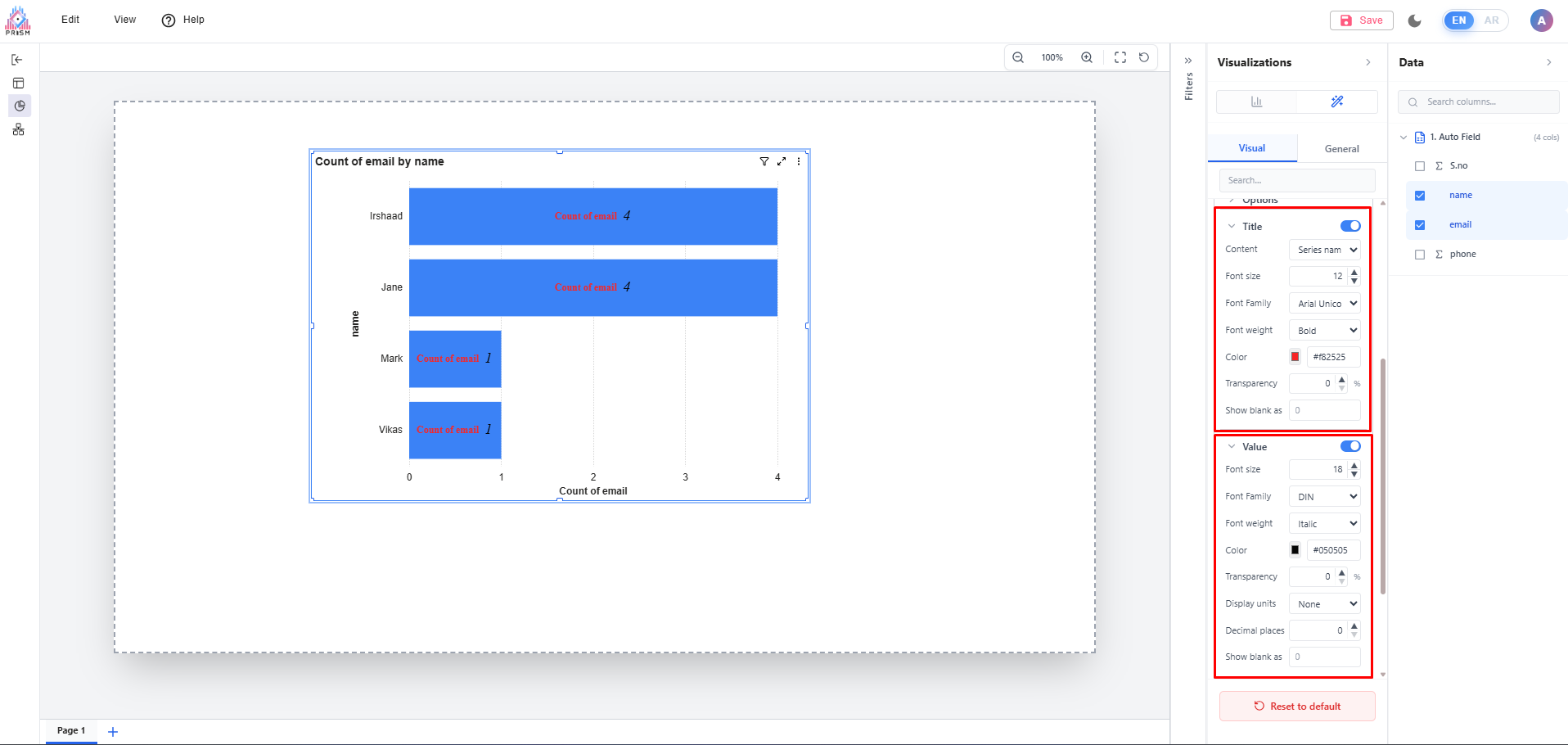Select the format visual paintbrush icon
Screen dimensions: 1568x745
[x=1337, y=102]
